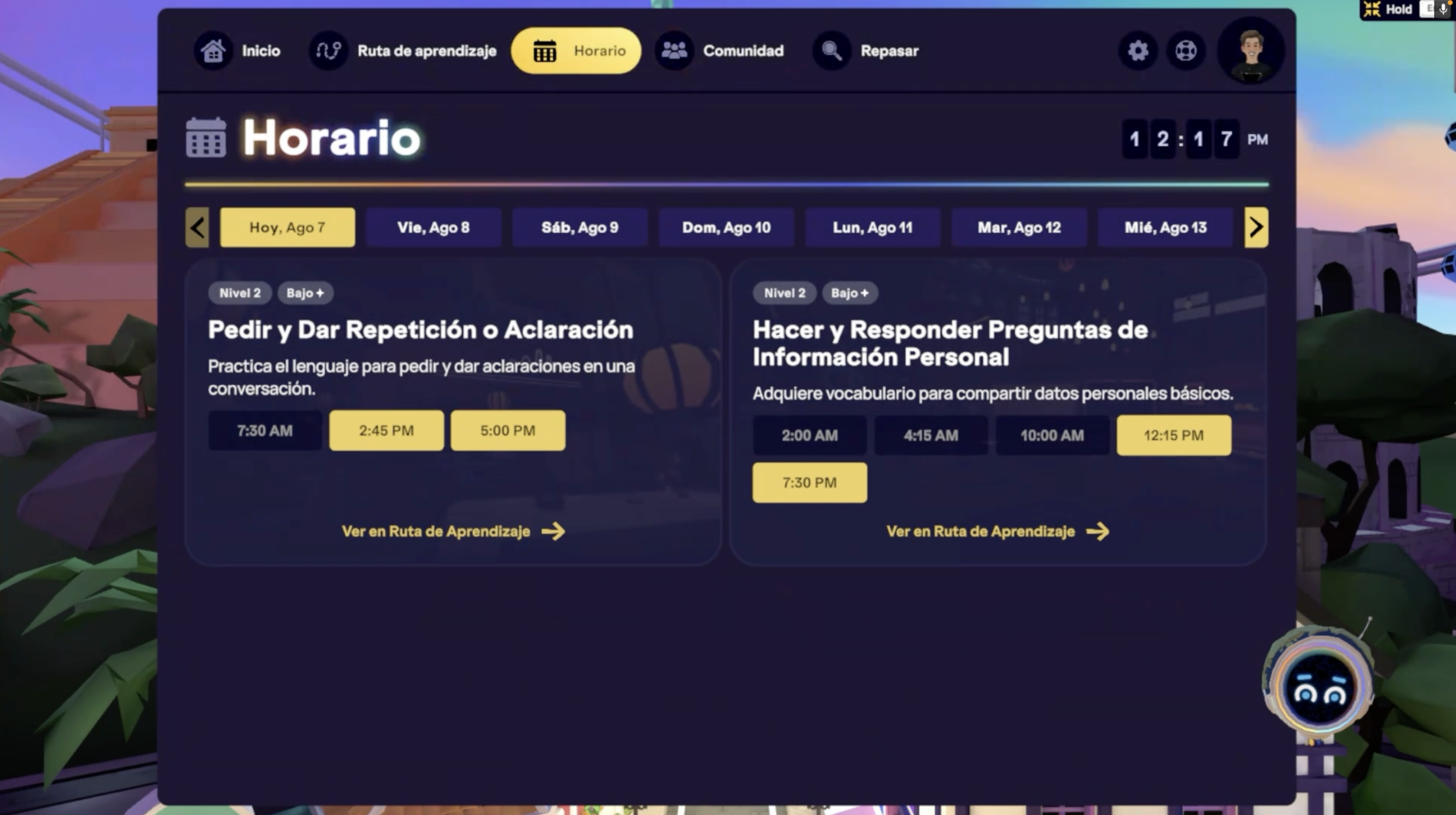Book the 2:45 PM session
This screenshot has width=1456, height=815.
coord(386,430)
